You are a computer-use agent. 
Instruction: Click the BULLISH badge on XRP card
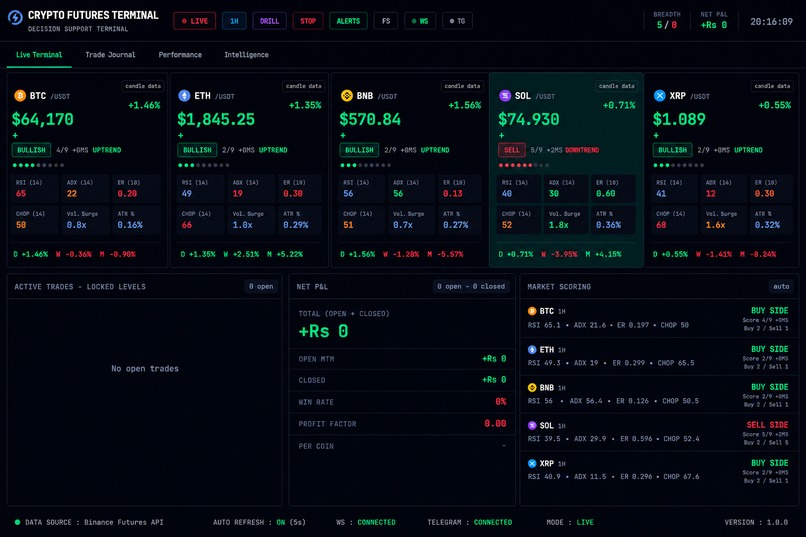(x=672, y=150)
